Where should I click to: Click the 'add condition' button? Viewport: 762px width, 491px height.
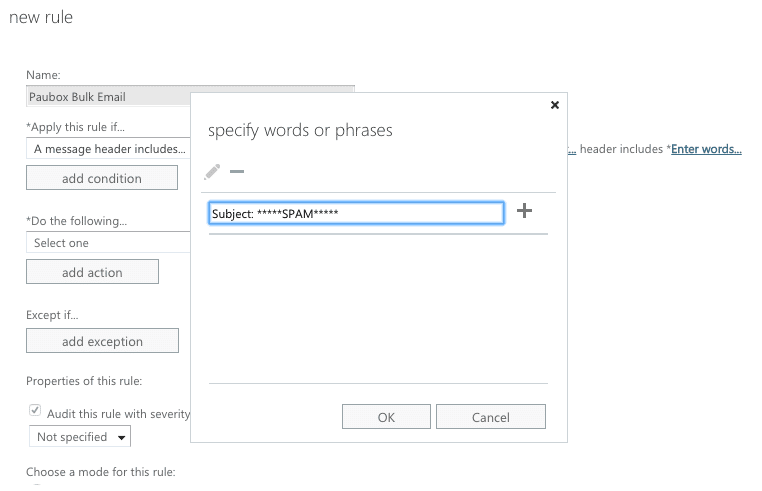tap(102, 178)
